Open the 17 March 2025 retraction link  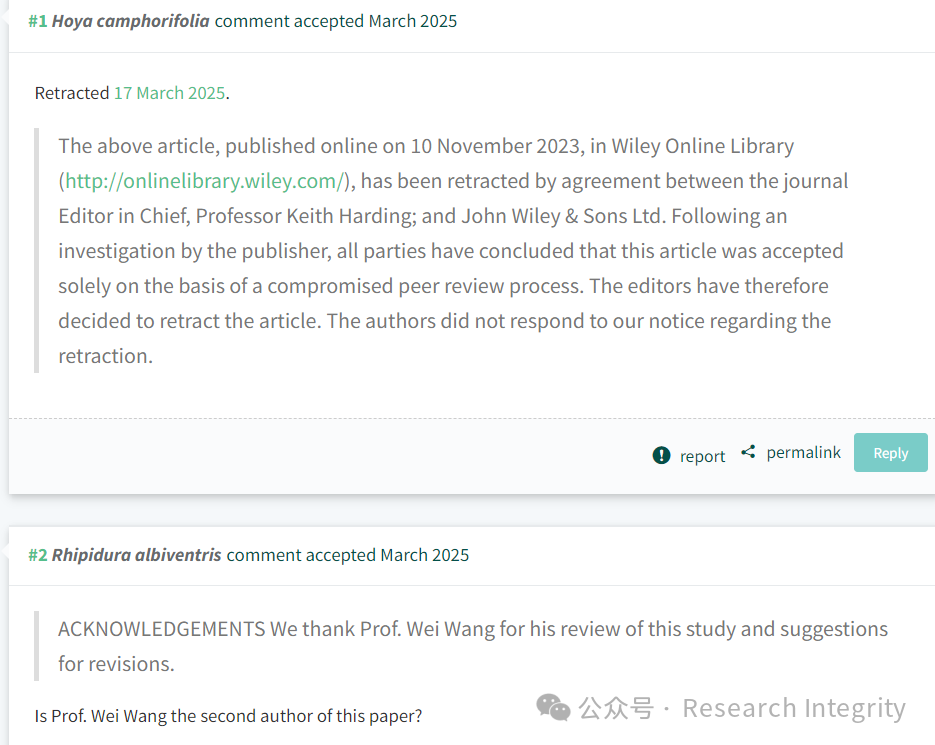coord(169,93)
